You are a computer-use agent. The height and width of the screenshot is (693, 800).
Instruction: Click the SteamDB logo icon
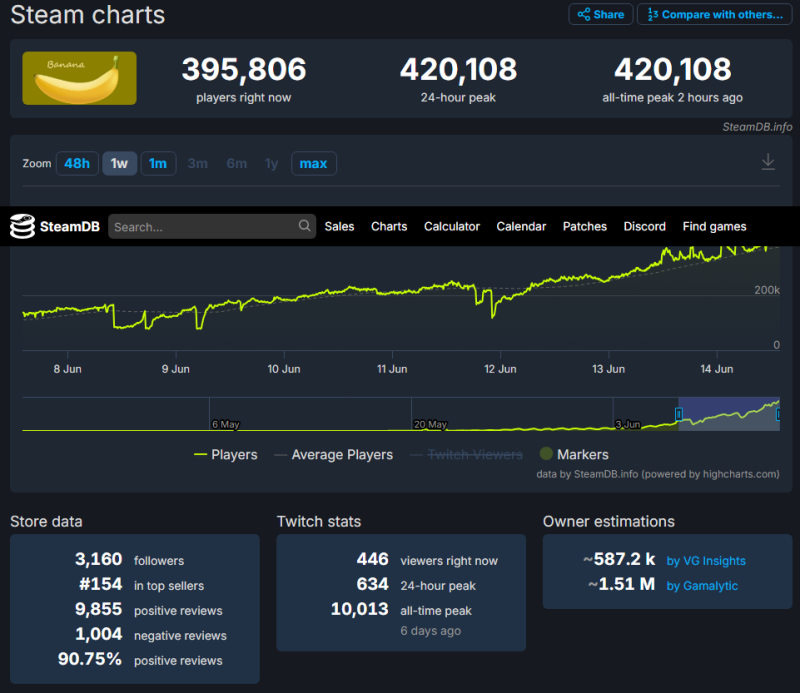click(x=22, y=226)
